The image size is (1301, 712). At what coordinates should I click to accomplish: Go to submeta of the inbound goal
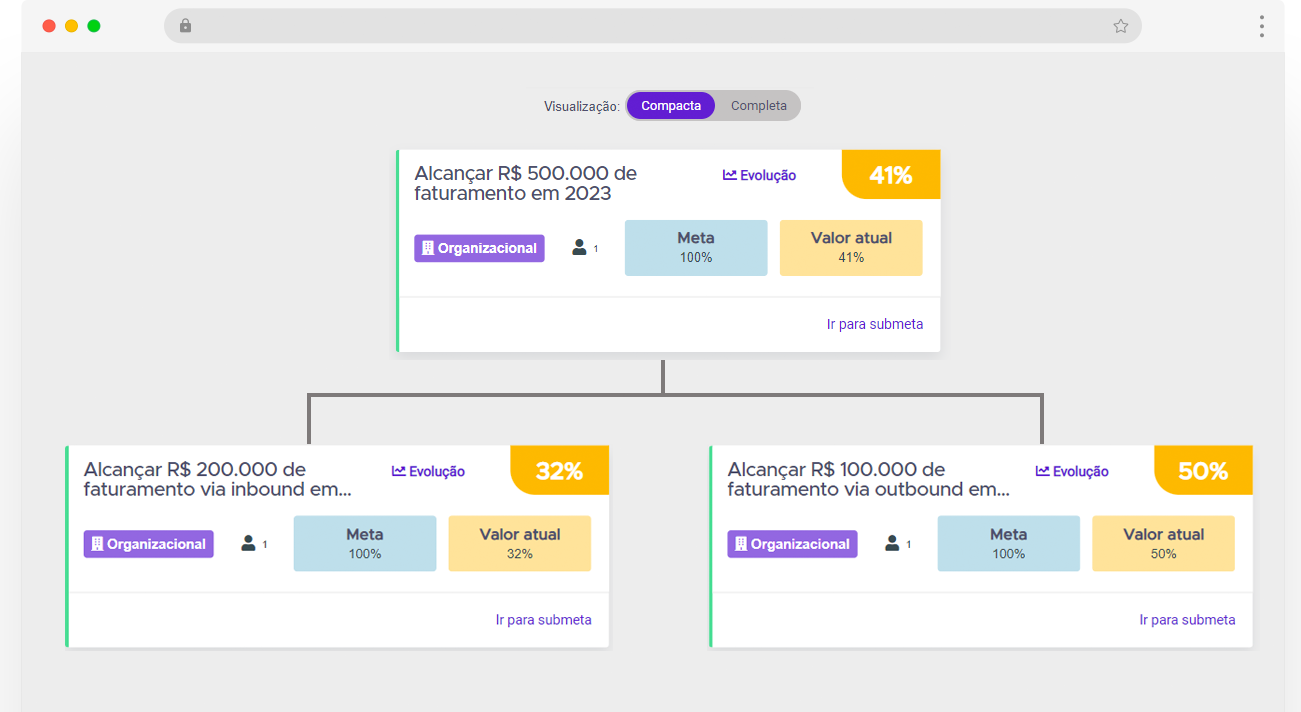point(543,620)
